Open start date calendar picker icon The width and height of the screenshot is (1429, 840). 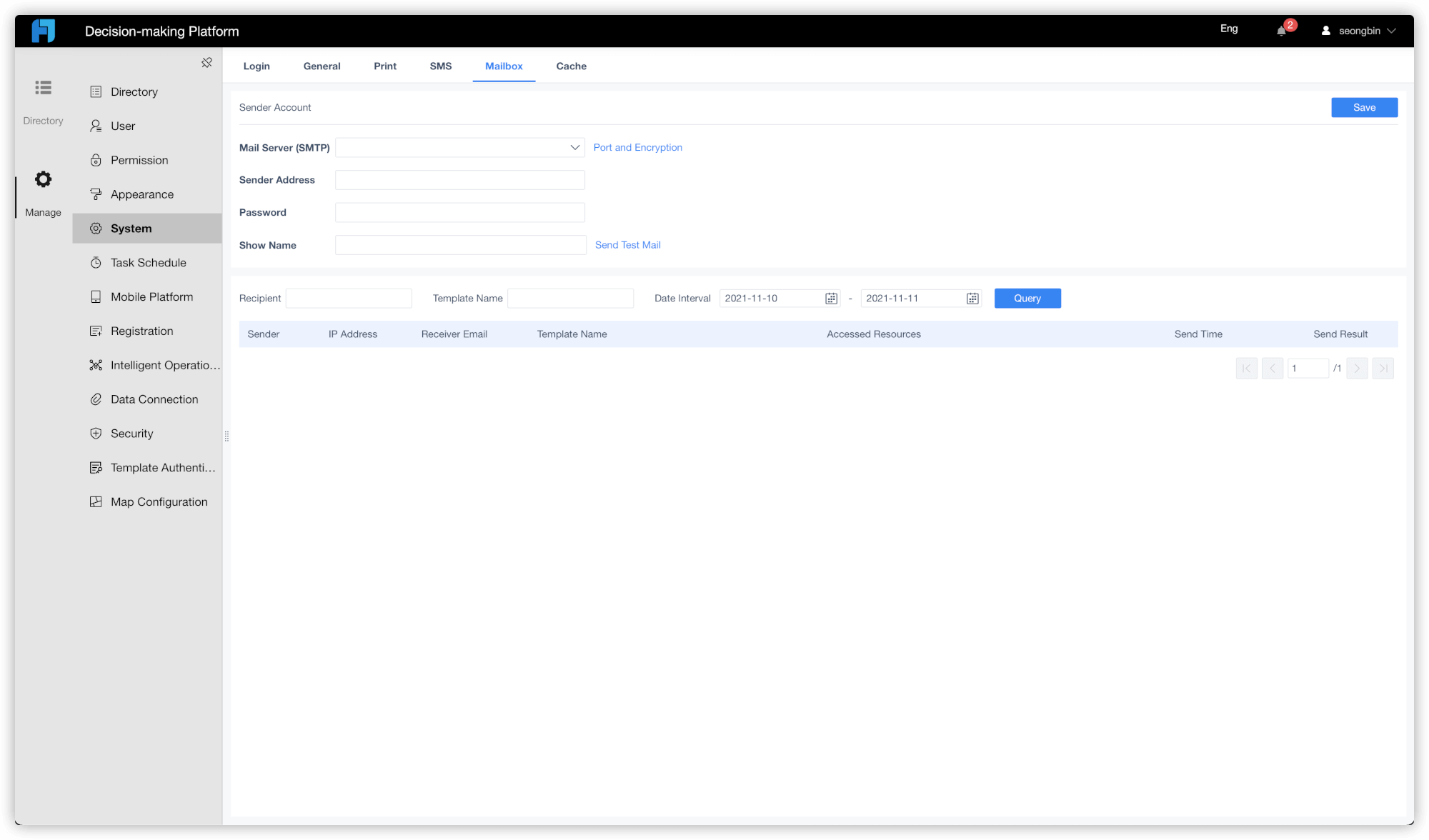[831, 299]
